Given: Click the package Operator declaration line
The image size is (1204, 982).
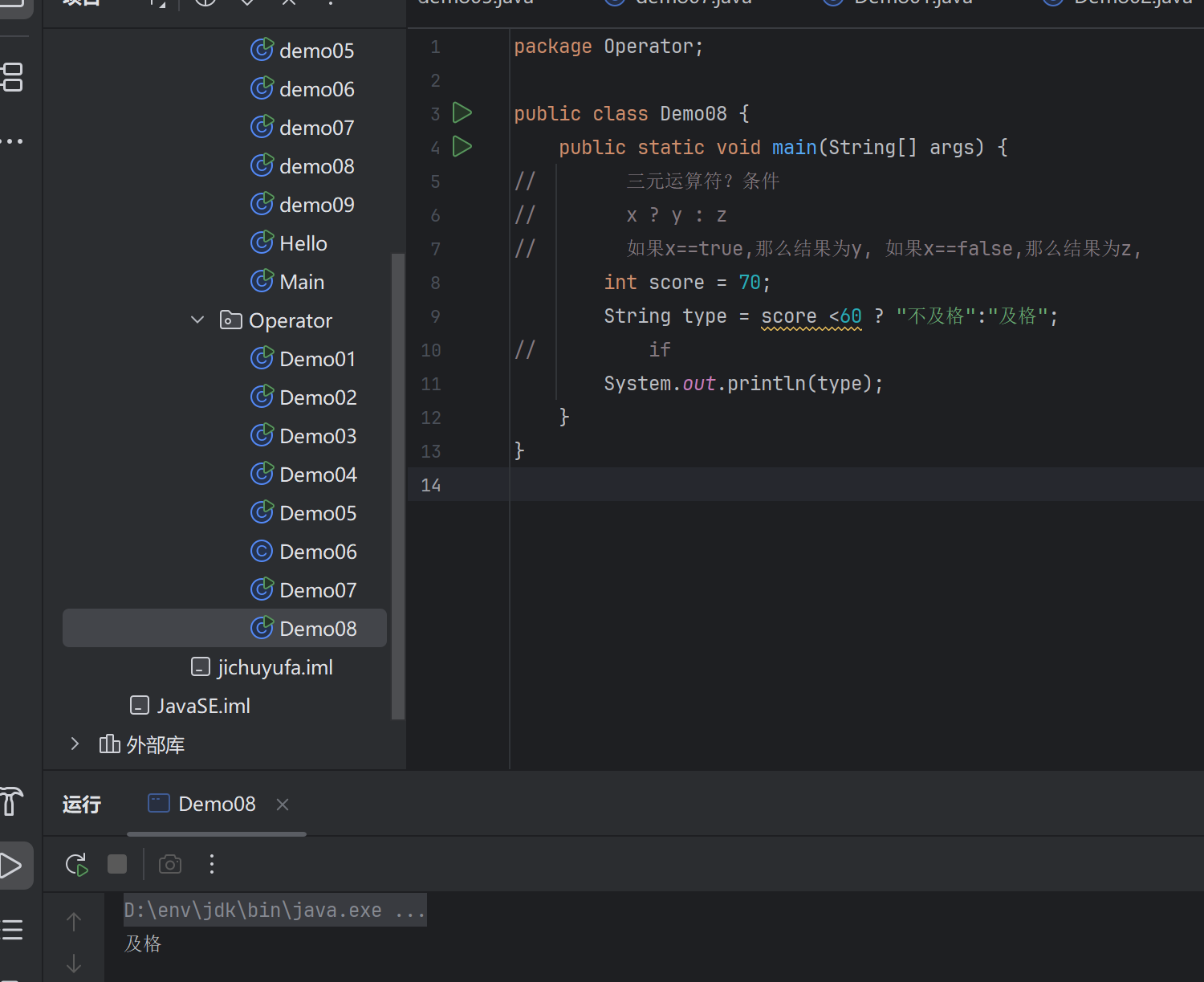Looking at the screenshot, I should pyautogui.click(x=608, y=47).
